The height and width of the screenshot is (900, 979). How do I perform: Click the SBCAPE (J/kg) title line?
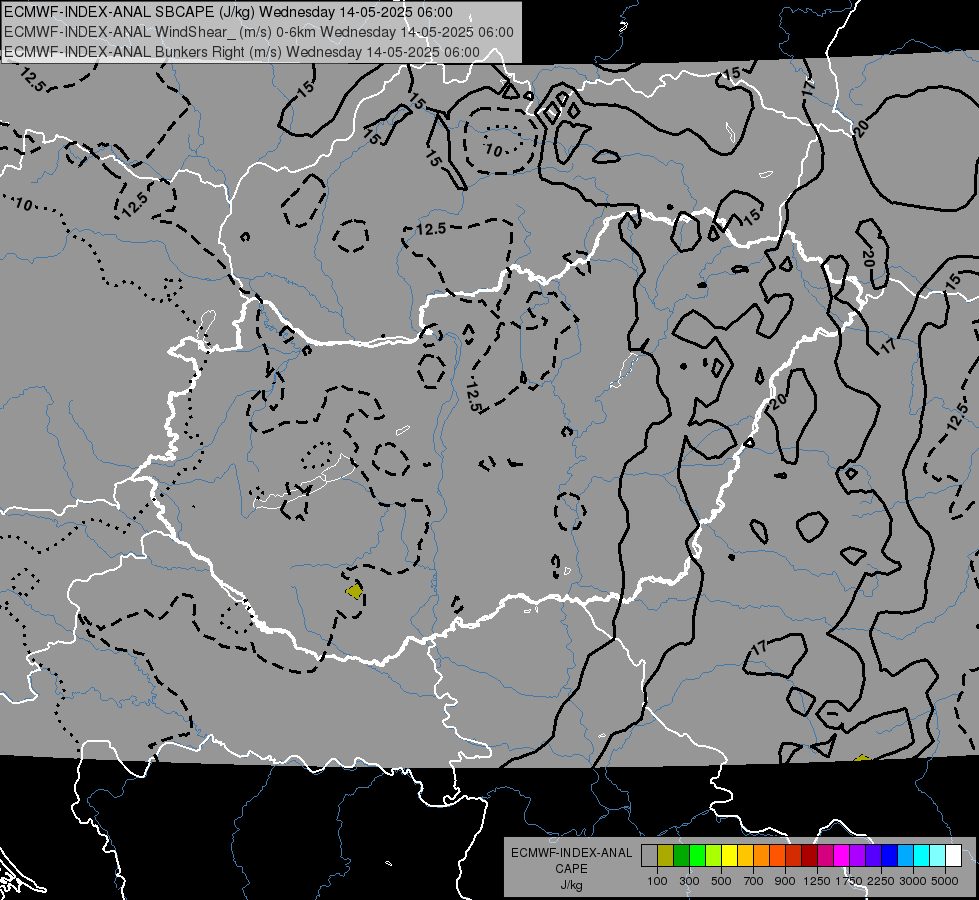[x=229, y=12]
